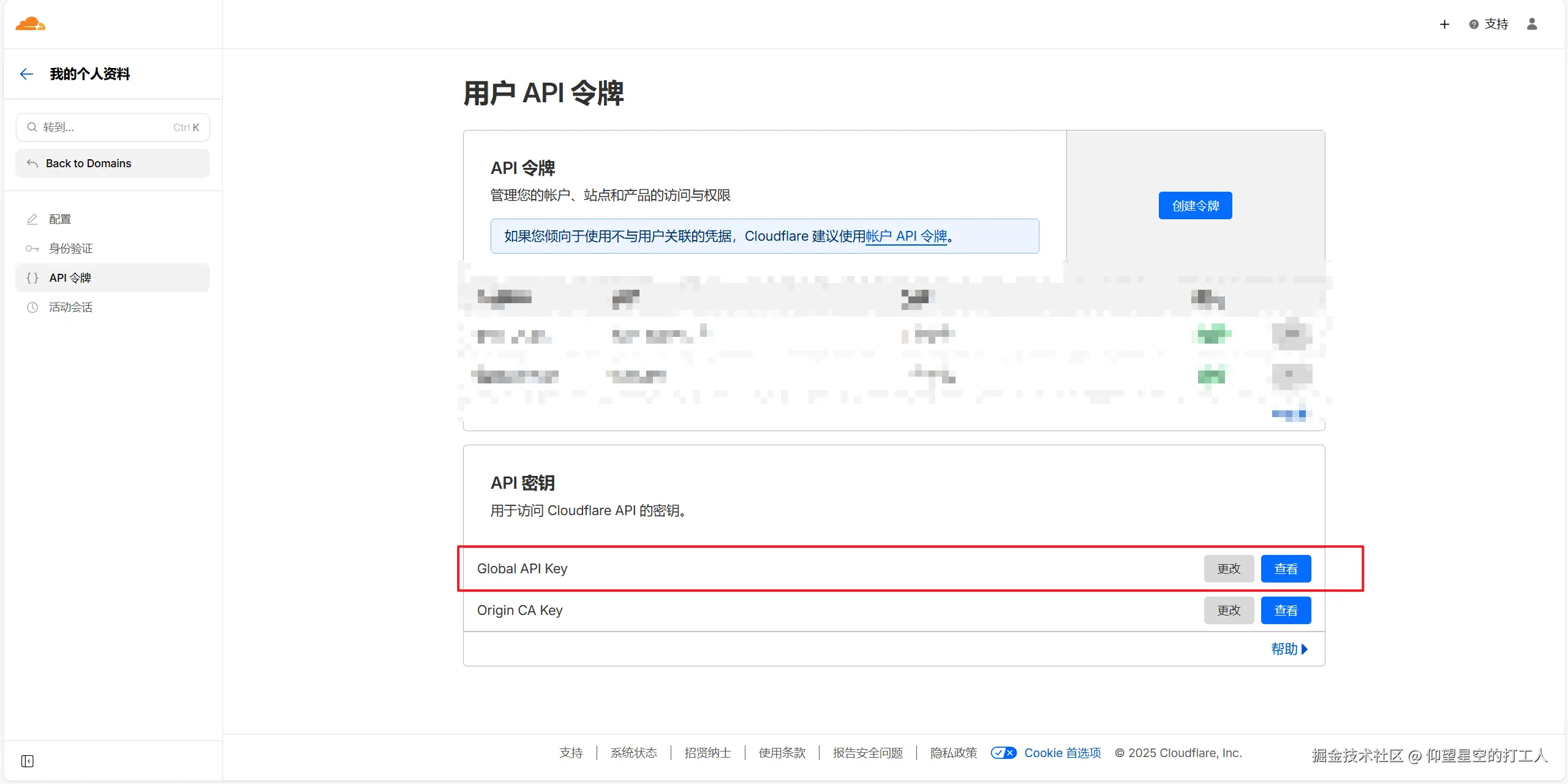Click the 转到 search field

pos(113,127)
